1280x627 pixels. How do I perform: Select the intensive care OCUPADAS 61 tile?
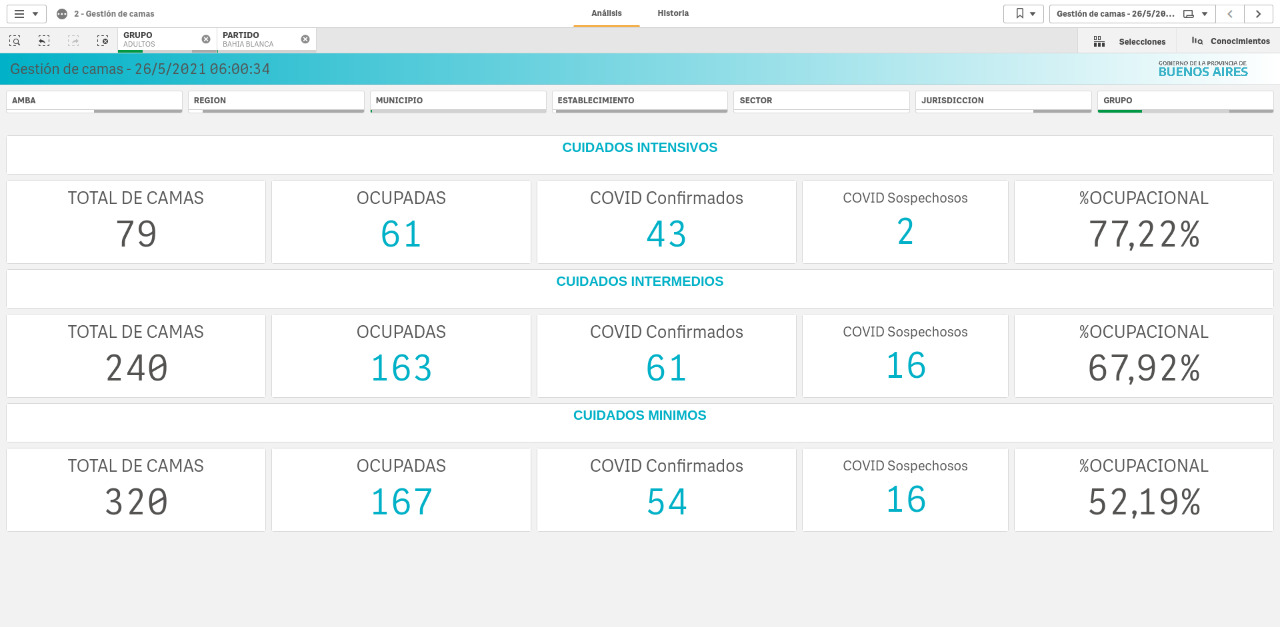click(401, 222)
